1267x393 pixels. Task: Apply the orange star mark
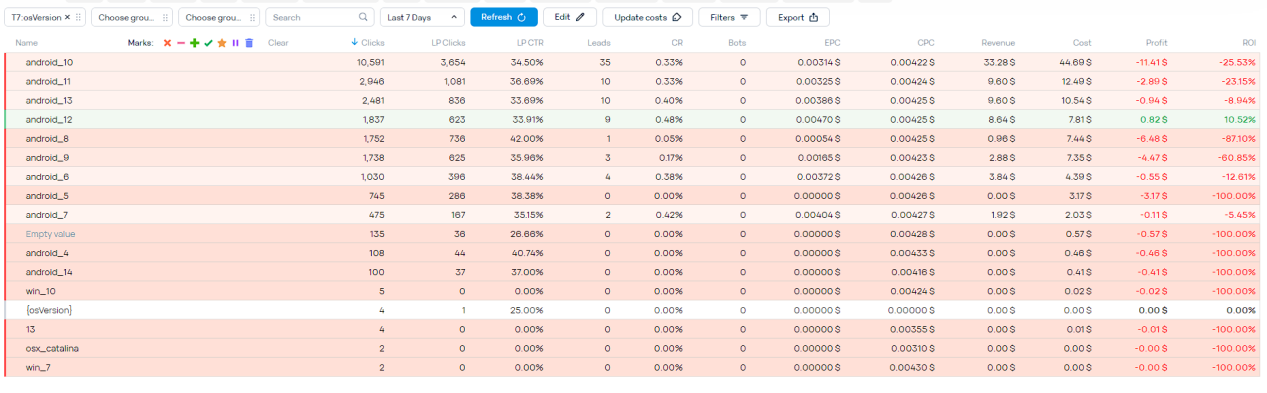tap(222, 43)
